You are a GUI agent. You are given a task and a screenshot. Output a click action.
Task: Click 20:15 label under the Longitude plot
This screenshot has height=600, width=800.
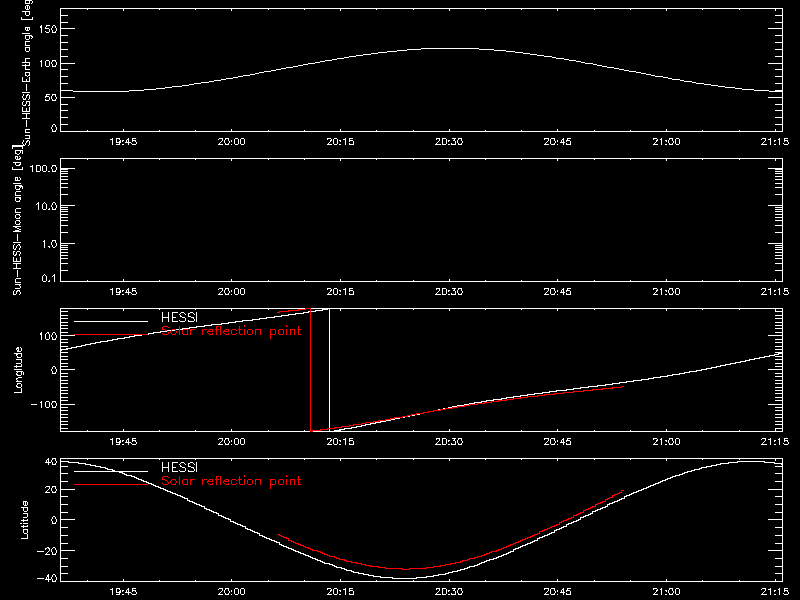[x=340, y=442]
